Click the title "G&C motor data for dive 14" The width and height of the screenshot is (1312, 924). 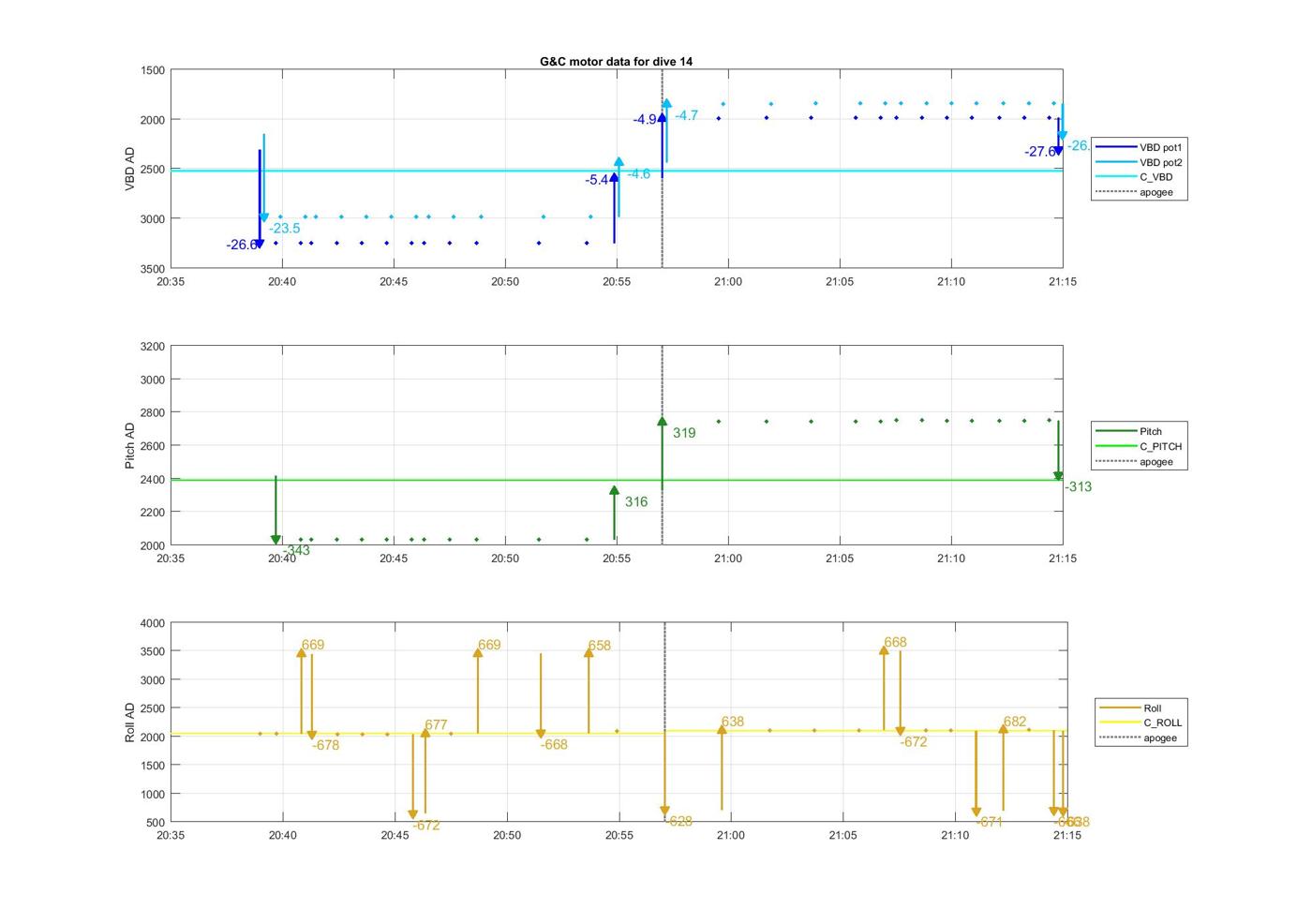click(x=616, y=61)
